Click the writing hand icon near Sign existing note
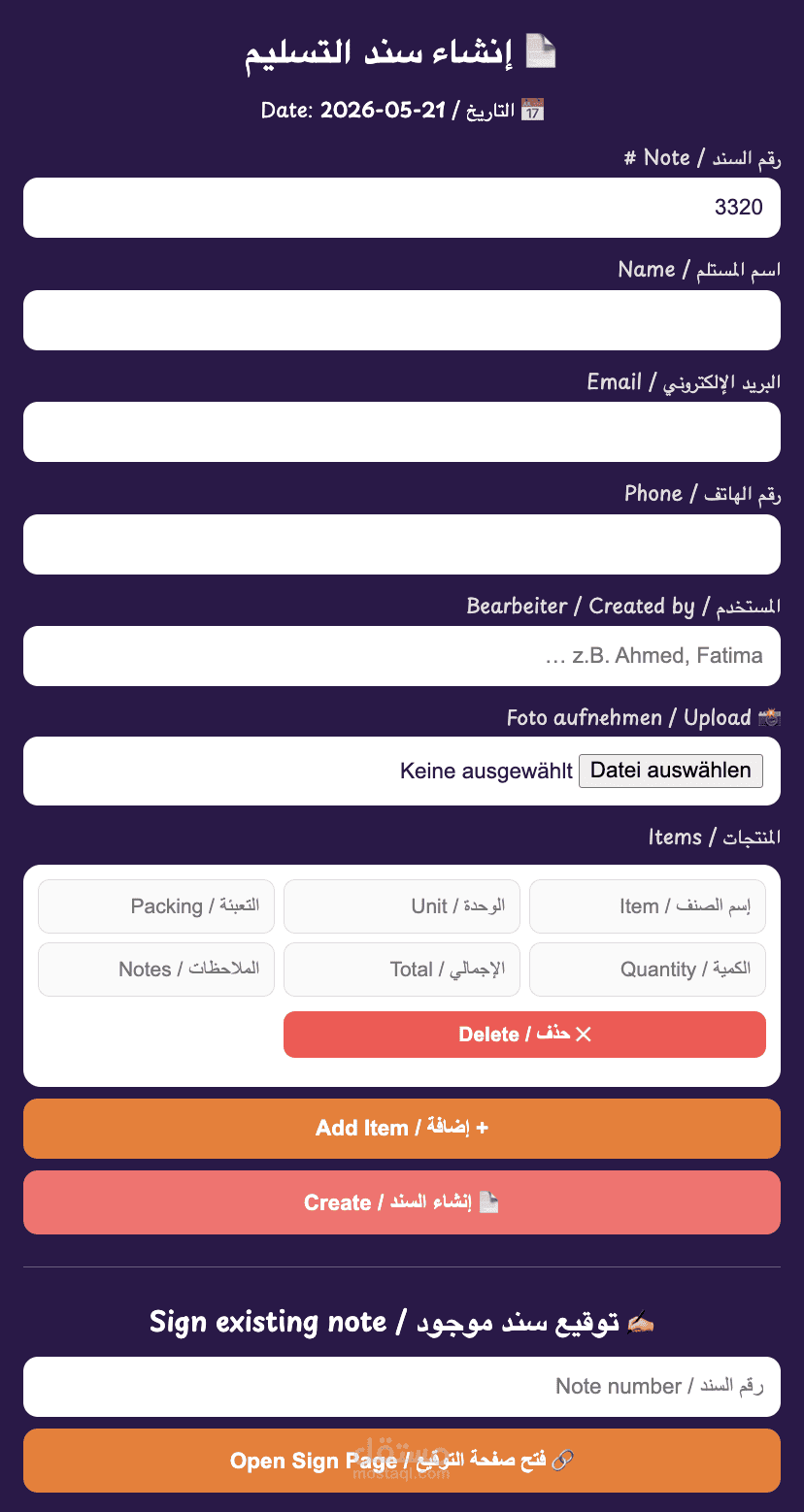 pos(641,1322)
